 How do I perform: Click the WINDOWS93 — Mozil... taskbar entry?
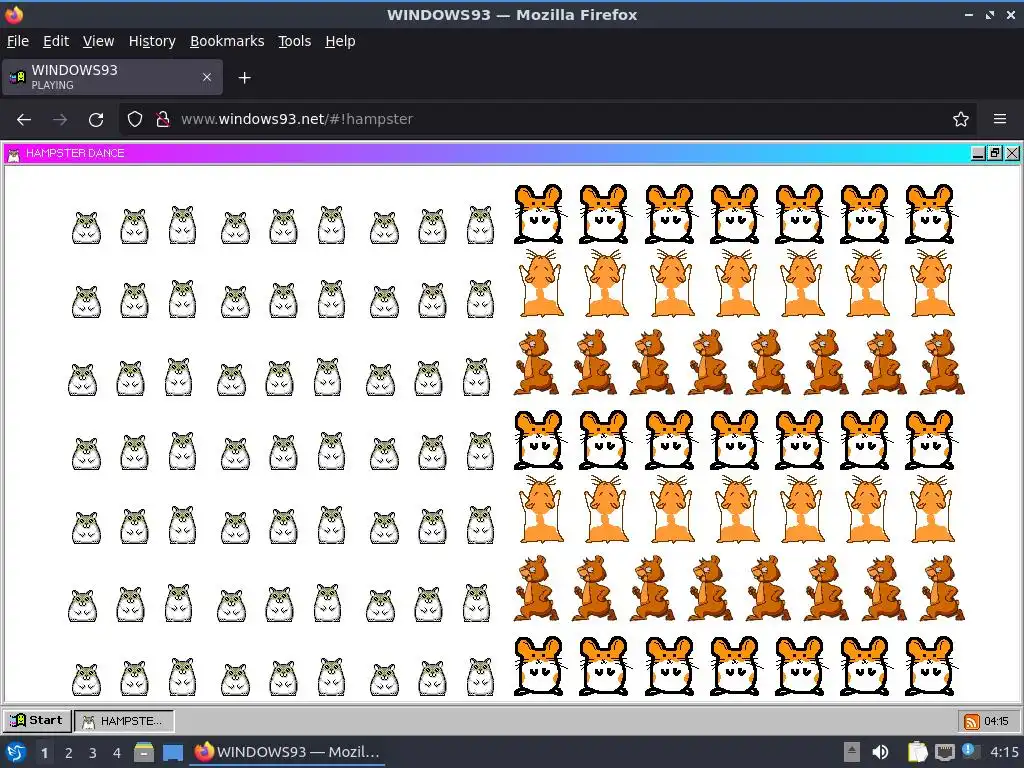[287, 752]
